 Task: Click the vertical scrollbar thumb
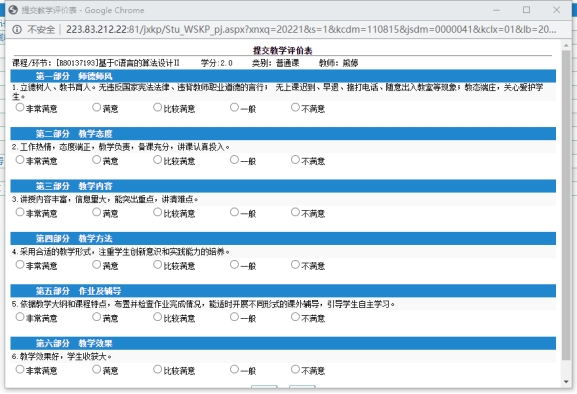pyautogui.click(x=566, y=205)
